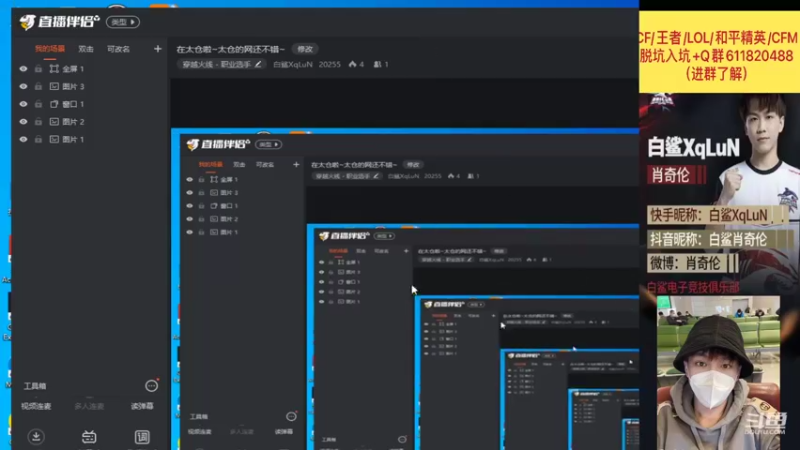This screenshot has width=800, height=450.
Task: Click the flame popularity icon
Action: point(353,64)
